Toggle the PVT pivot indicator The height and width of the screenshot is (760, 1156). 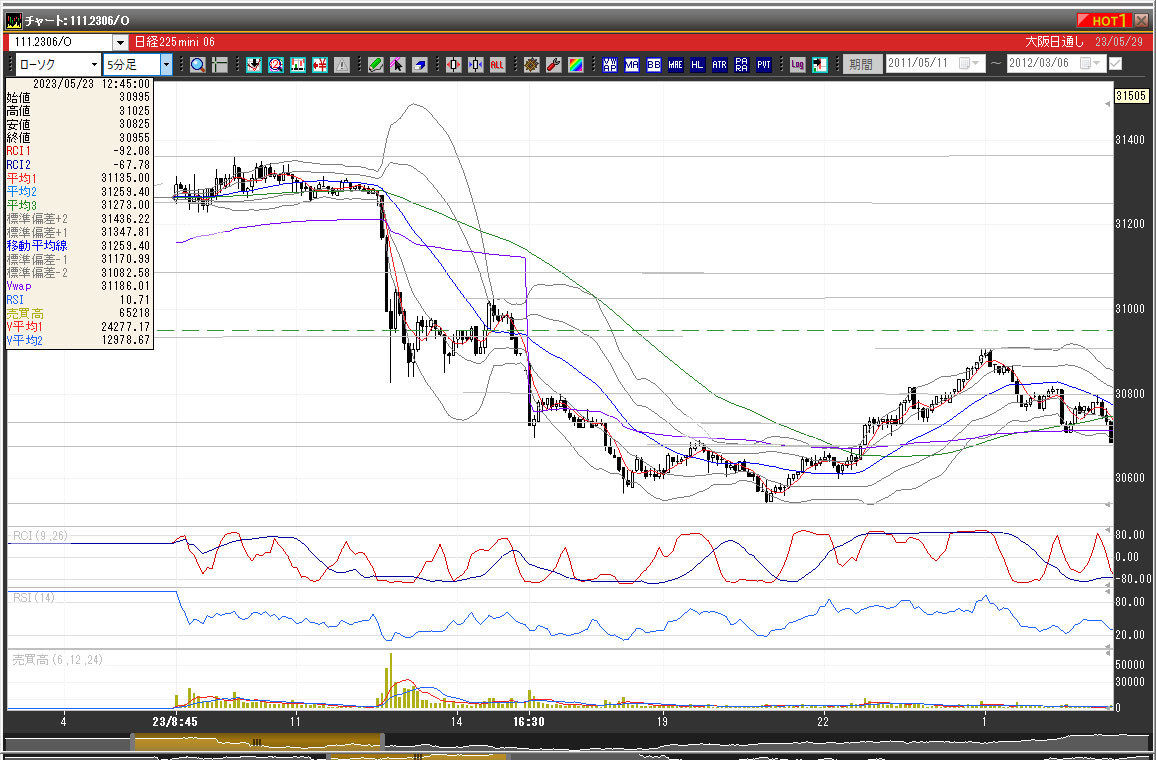[x=764, y=65]
